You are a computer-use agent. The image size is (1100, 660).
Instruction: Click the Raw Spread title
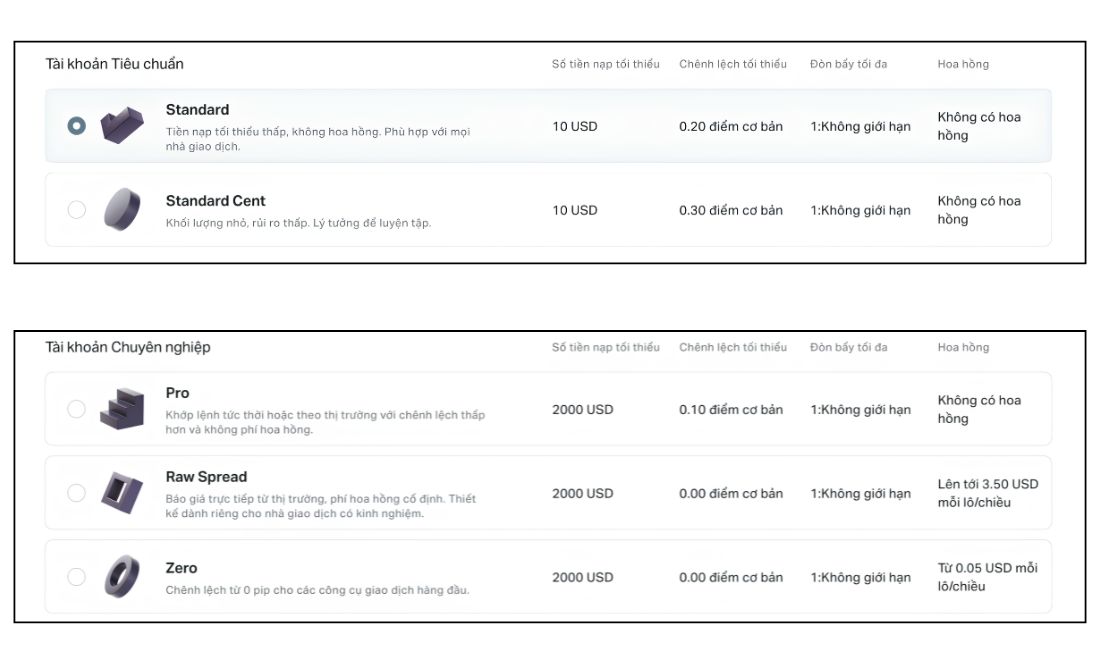[206, 477]
